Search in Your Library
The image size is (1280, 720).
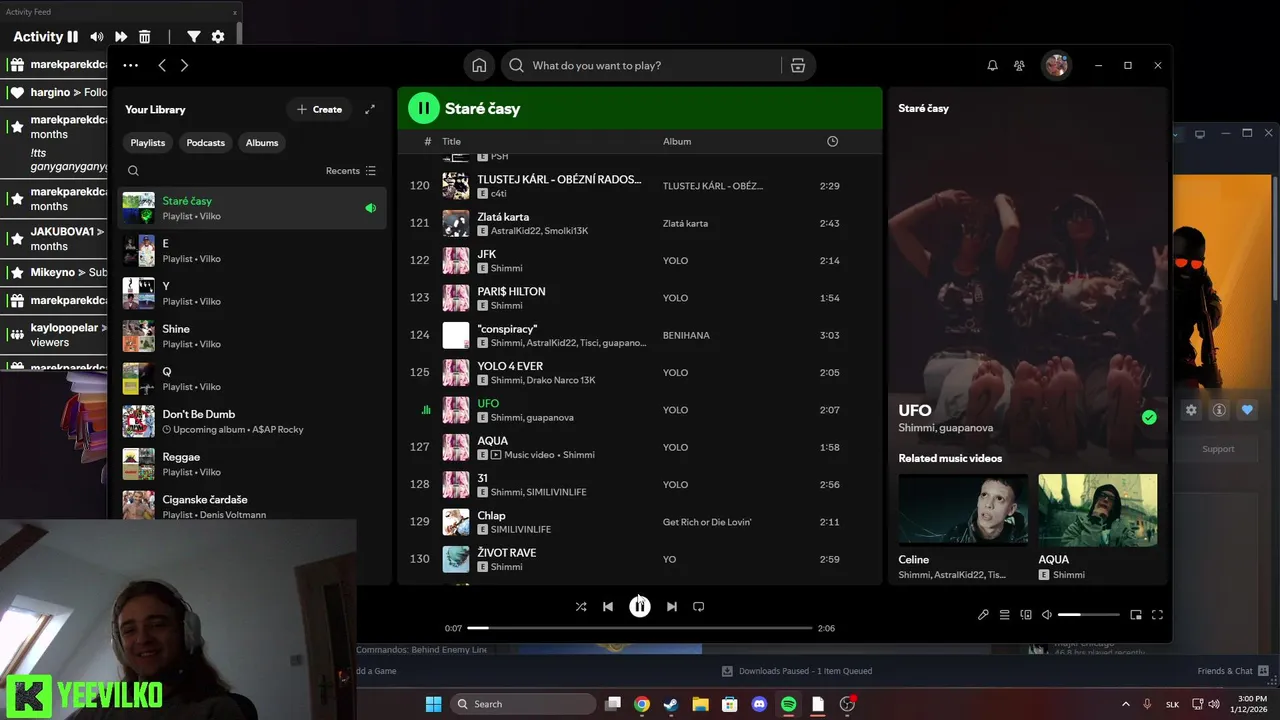[133, 171]
